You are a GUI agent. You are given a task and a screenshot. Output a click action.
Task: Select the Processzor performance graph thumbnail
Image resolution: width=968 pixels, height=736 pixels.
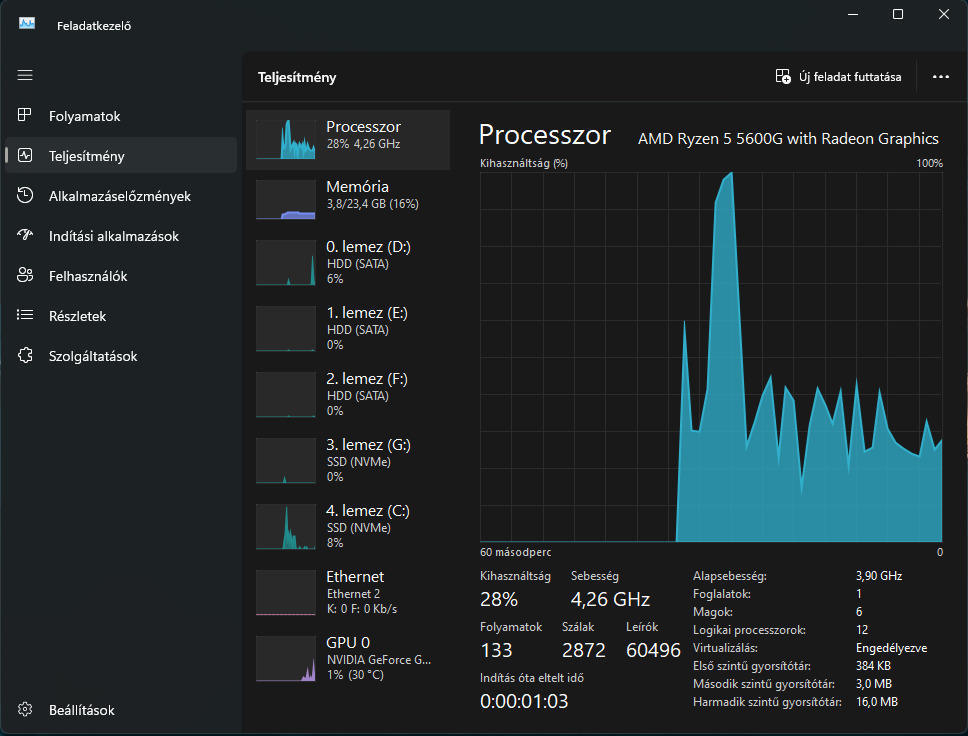[286, 140]
